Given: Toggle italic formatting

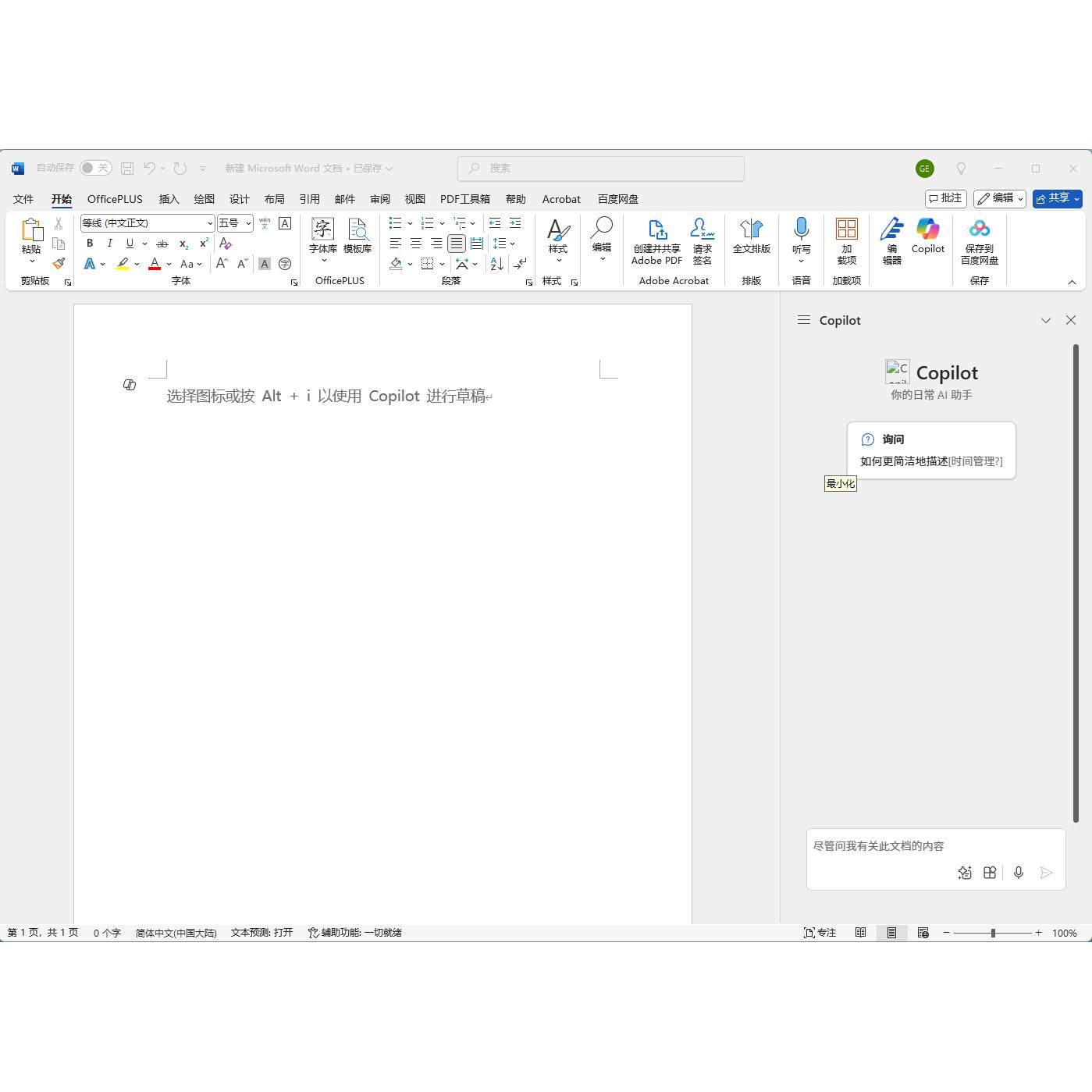Looking at the screenshot, I should (x=110, y=244).
